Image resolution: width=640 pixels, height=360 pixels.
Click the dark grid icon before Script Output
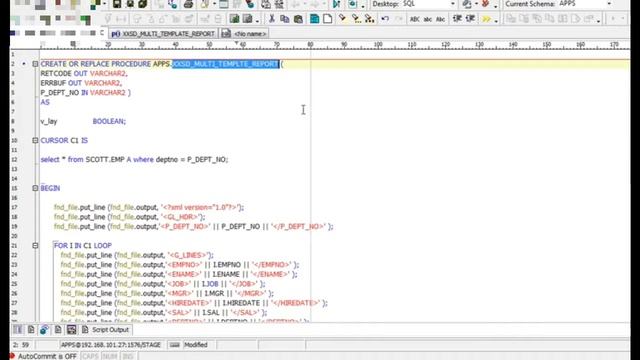71,329
